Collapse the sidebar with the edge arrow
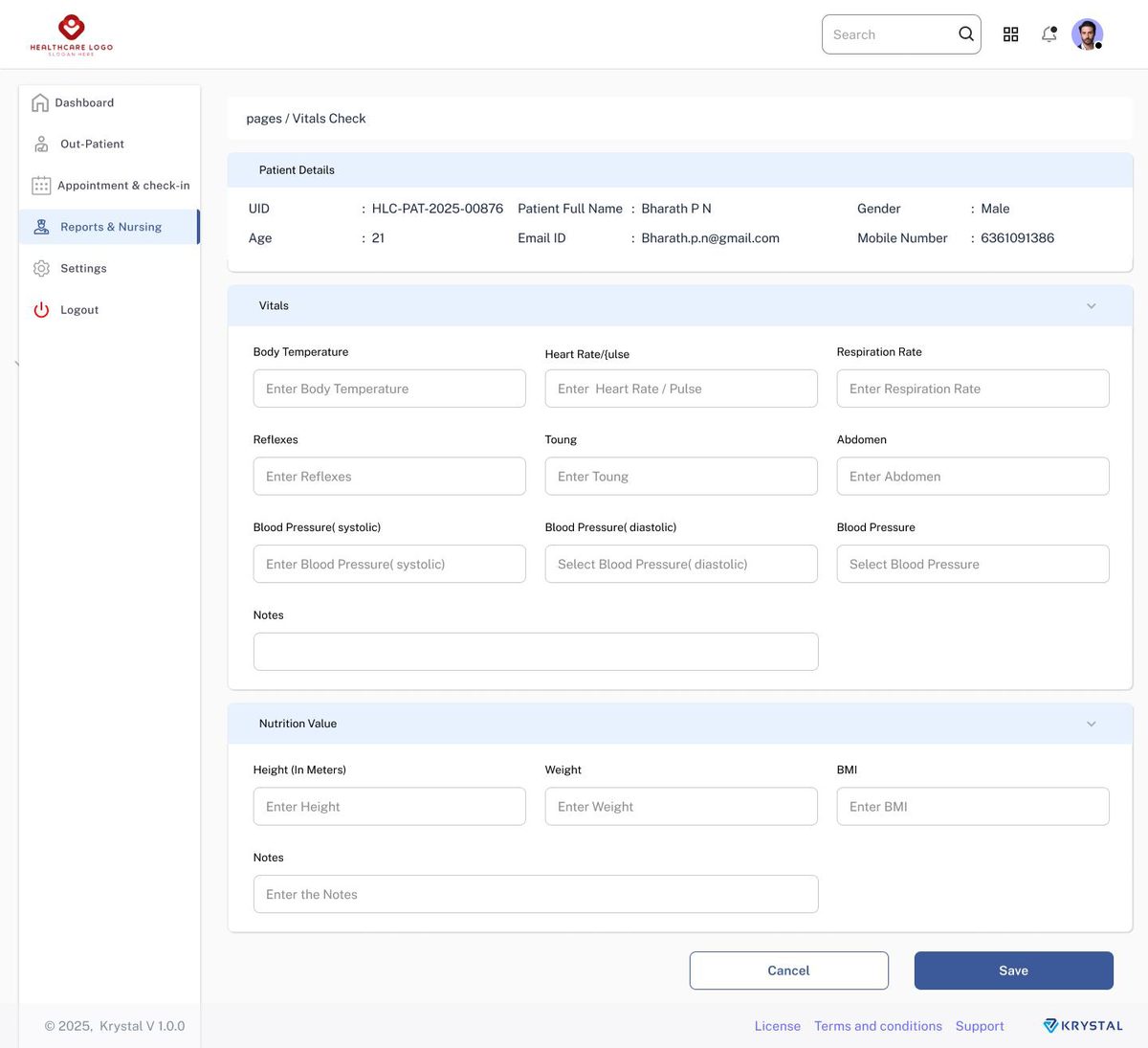Image resolution: width=1148 pixels, height=1048 pixels. (x=16, y=364)
